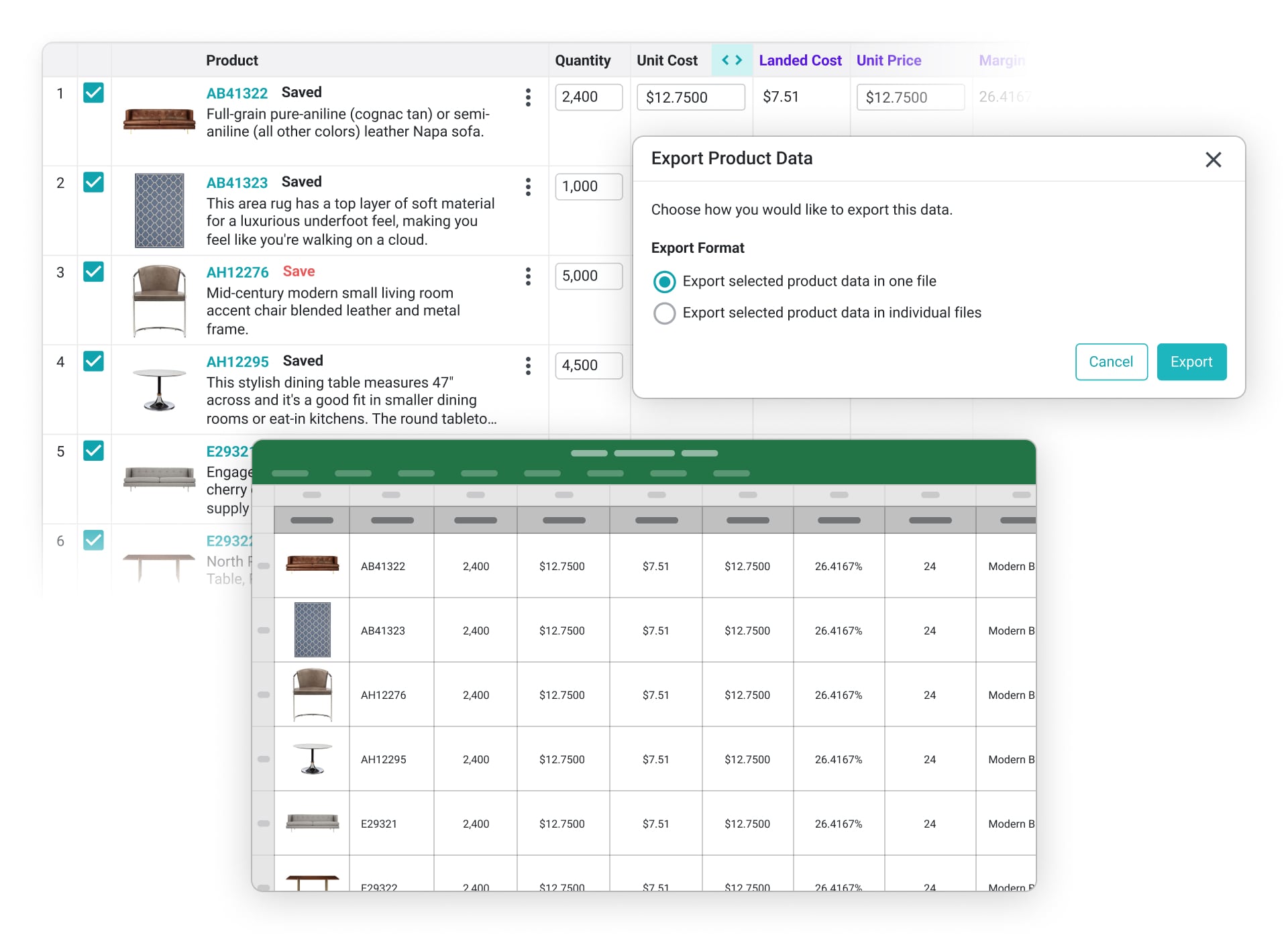
Task: Open three-dot menu for AH12295 table
Action: point(528,366)
